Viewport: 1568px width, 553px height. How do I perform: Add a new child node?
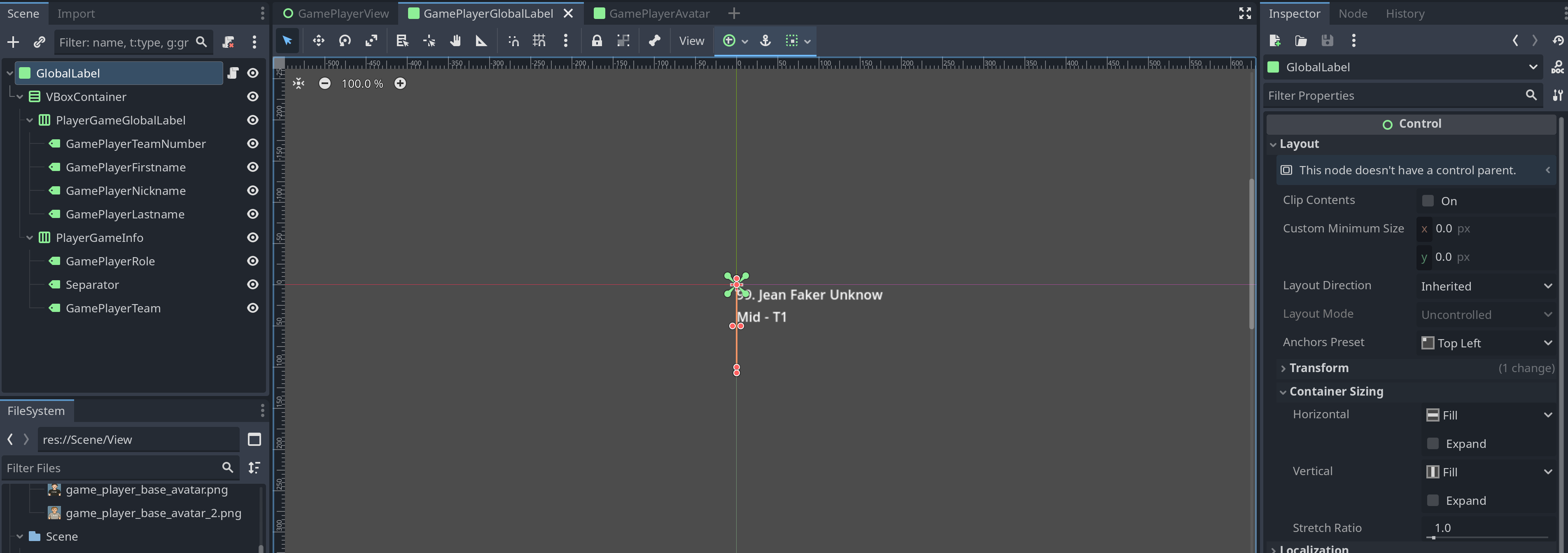[x=13, y=42]
